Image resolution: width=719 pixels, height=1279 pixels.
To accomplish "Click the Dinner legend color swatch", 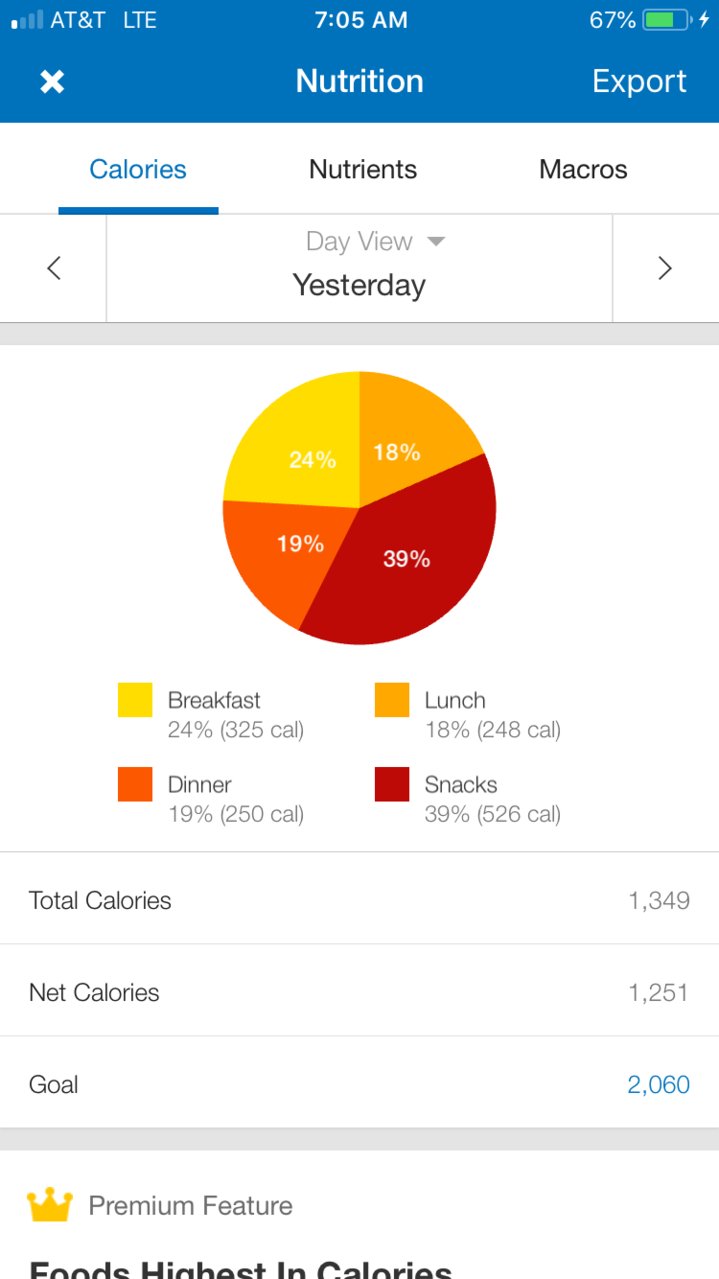I will (x=135, y=784).
